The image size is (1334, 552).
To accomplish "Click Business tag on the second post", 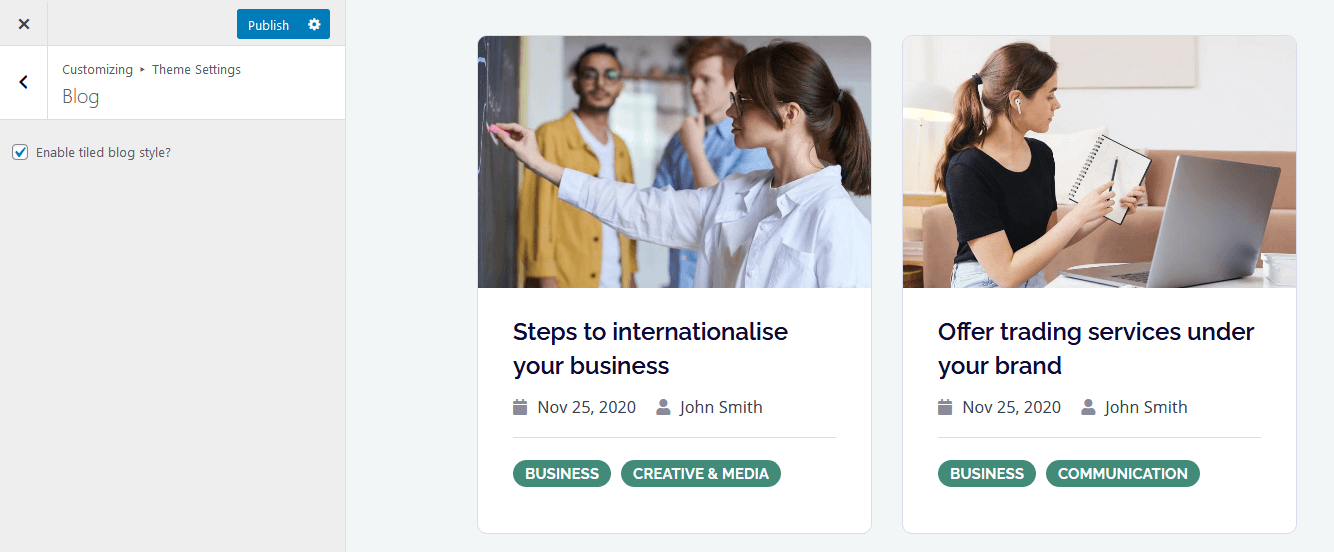I will pos(987,474).
